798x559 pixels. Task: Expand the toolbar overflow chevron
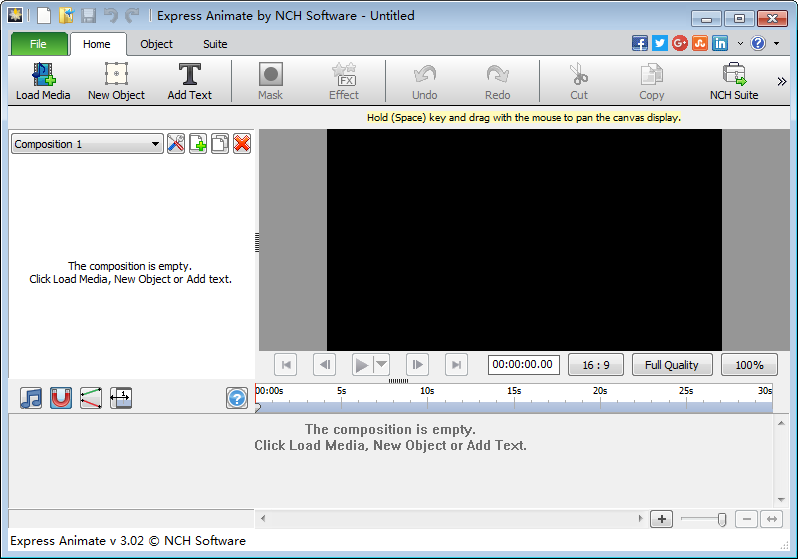[782, 81]
